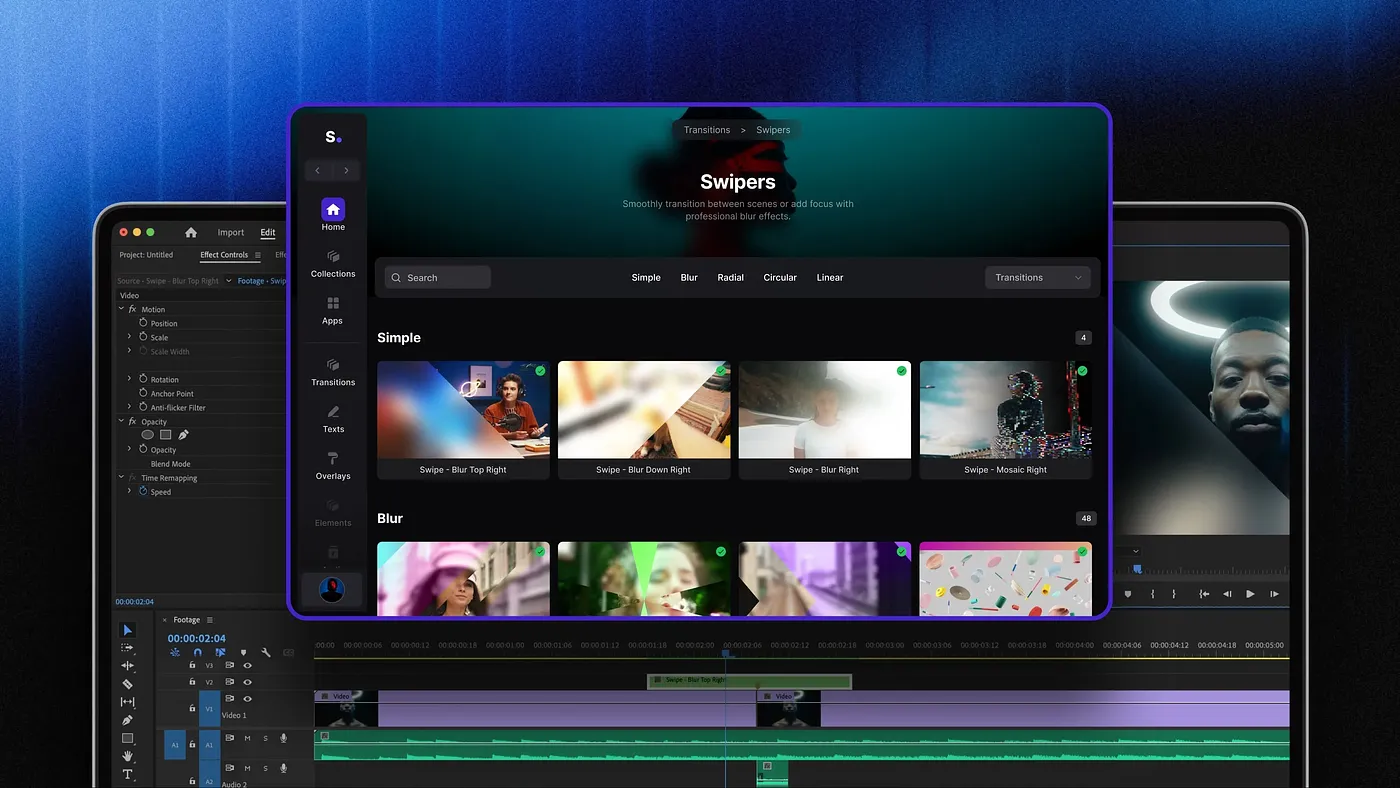This screenshot has height=788, width=1400.
Task: Mute audio track A1
Action: (x=247, y=739)
